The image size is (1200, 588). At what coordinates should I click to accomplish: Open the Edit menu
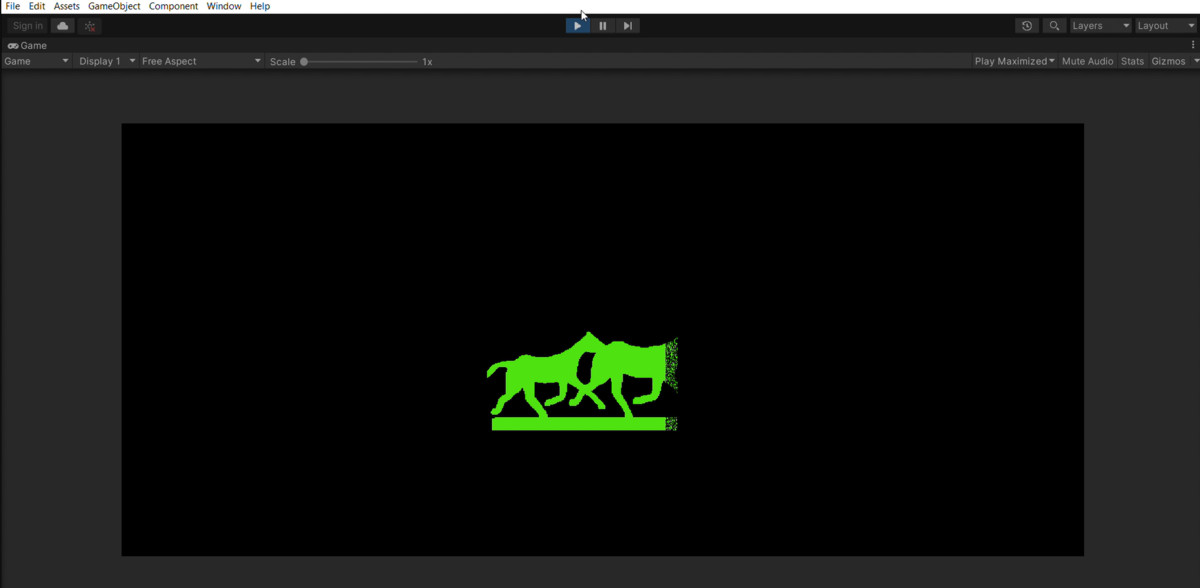(x=37, y=6)
